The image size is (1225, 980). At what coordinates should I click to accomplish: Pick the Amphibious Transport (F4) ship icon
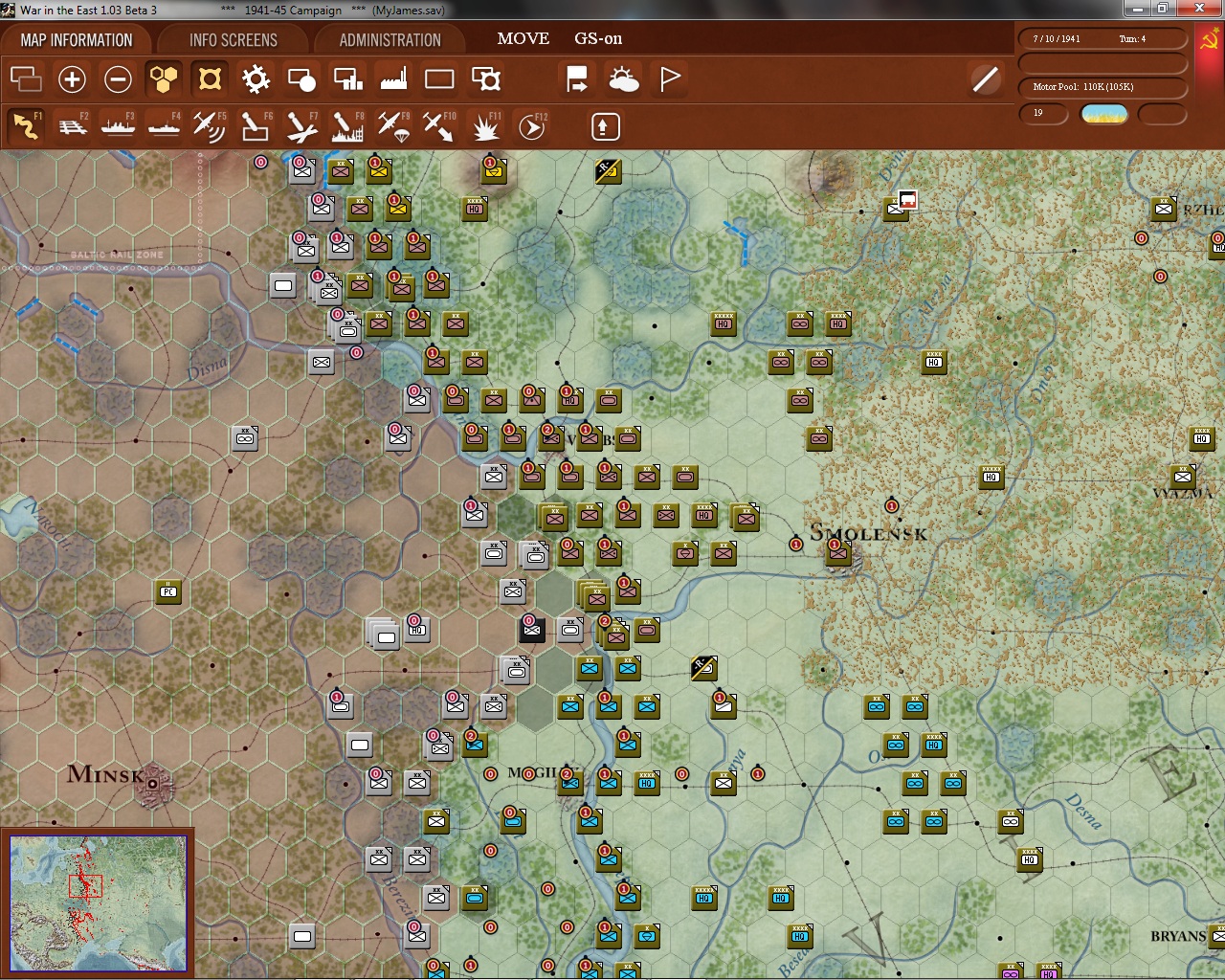point(164,126)
